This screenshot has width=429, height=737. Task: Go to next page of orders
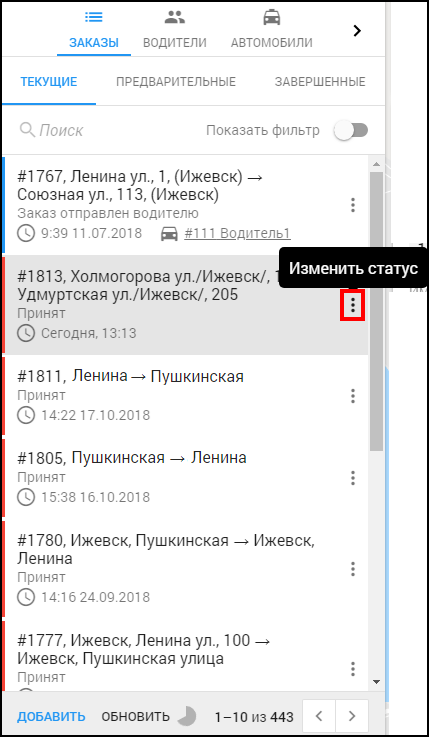[352, 716]
